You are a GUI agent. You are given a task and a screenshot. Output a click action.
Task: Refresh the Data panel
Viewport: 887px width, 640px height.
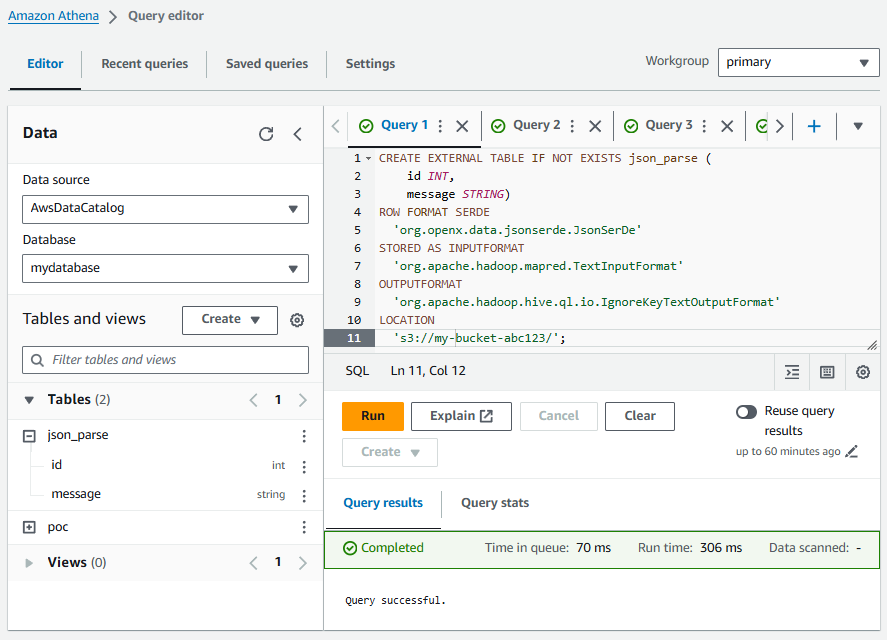click(266, 134)
